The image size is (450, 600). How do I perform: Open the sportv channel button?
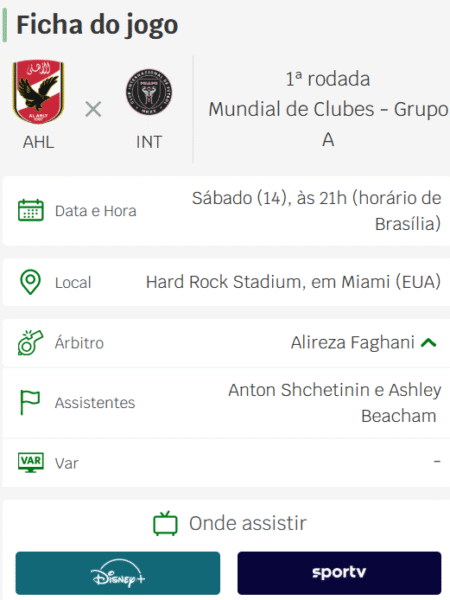[x=339, y=573]
